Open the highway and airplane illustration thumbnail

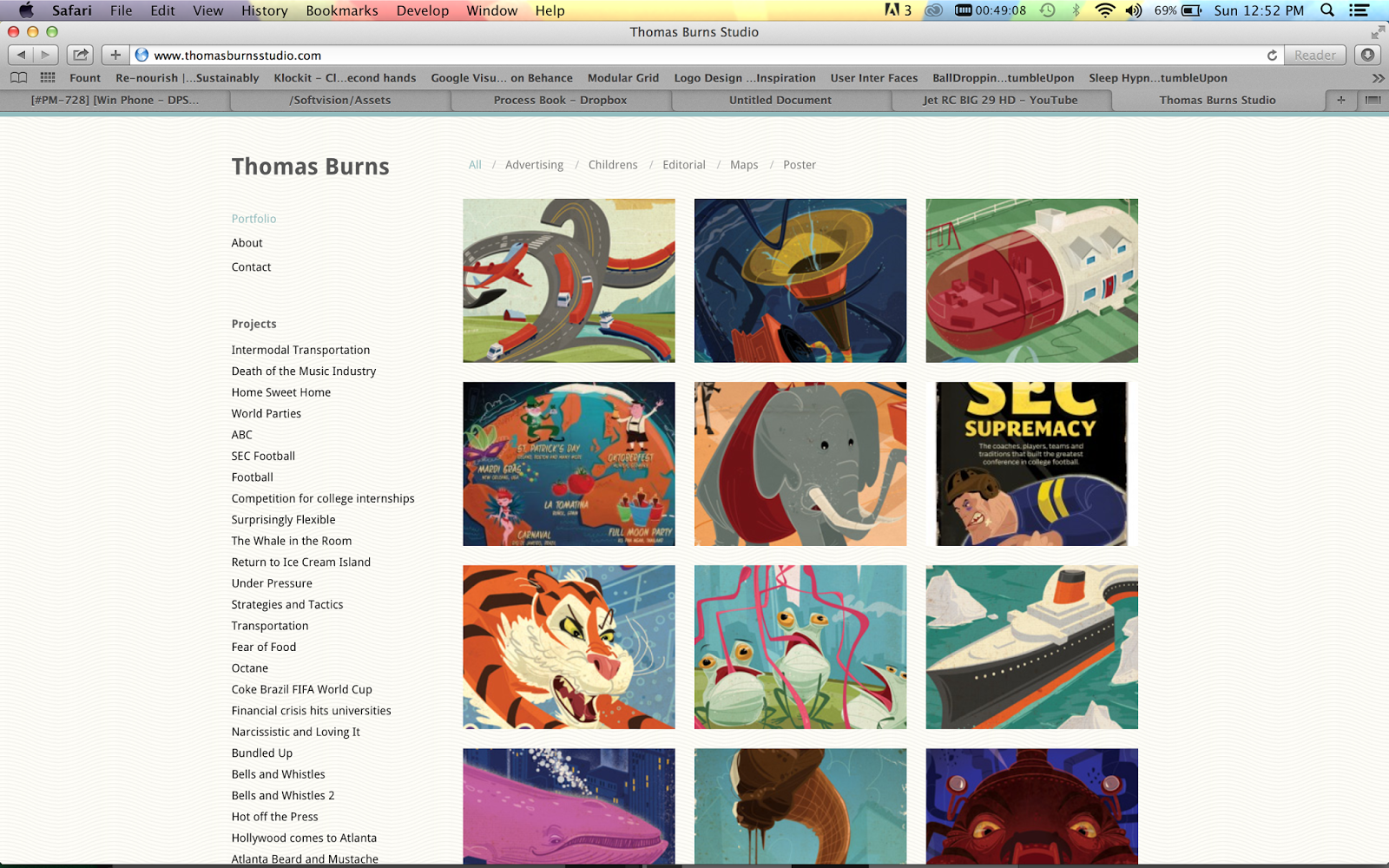[569, 280]
